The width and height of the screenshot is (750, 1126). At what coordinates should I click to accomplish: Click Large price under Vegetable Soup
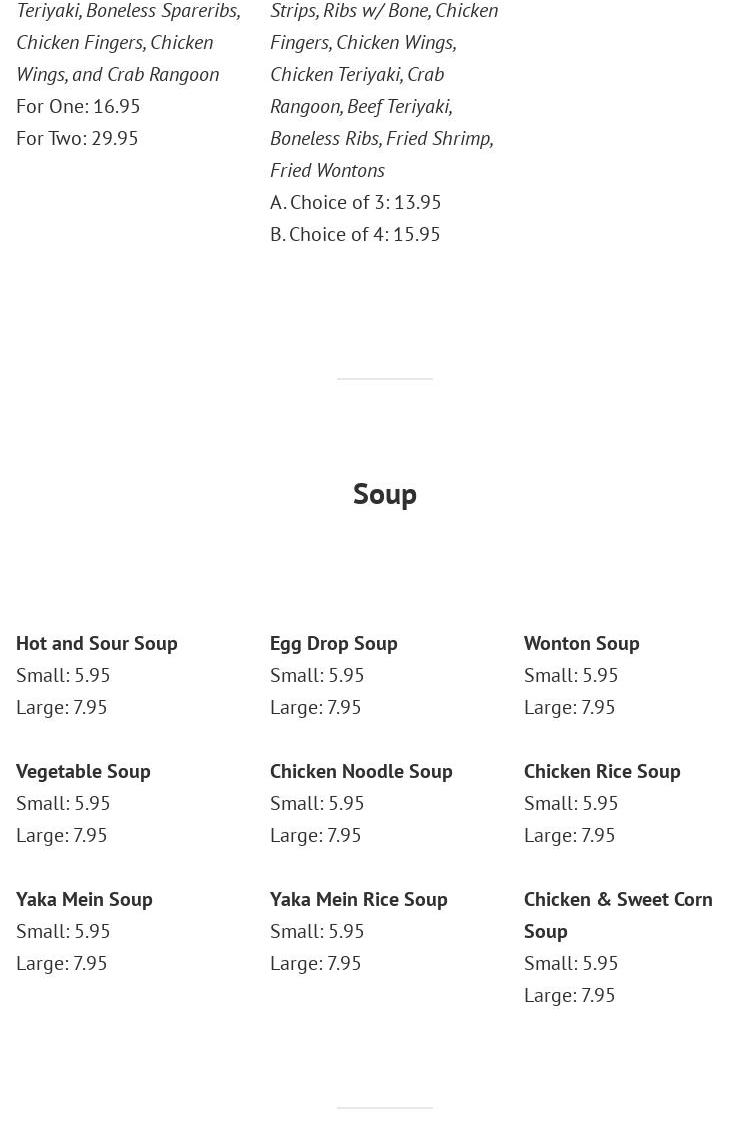[61, 835]
